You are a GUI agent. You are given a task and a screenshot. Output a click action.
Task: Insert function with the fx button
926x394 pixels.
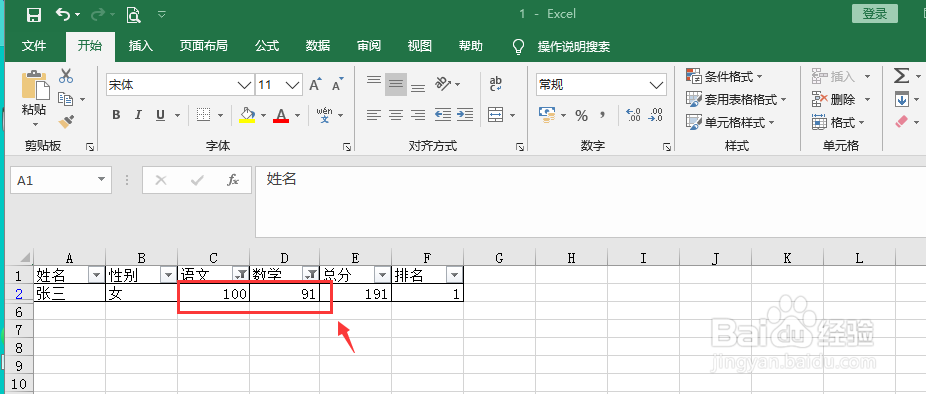tap(233, 180)
